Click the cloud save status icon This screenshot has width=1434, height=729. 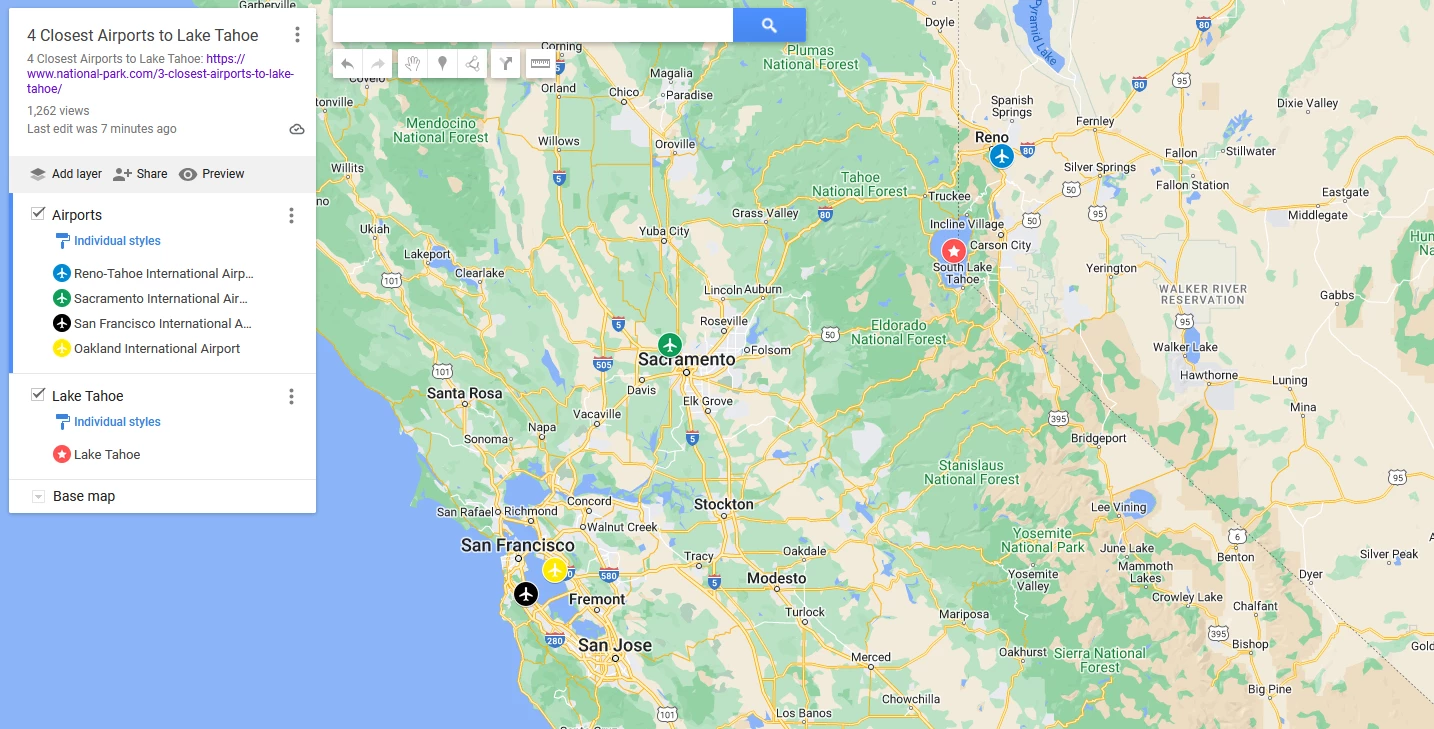click(297, 129)
